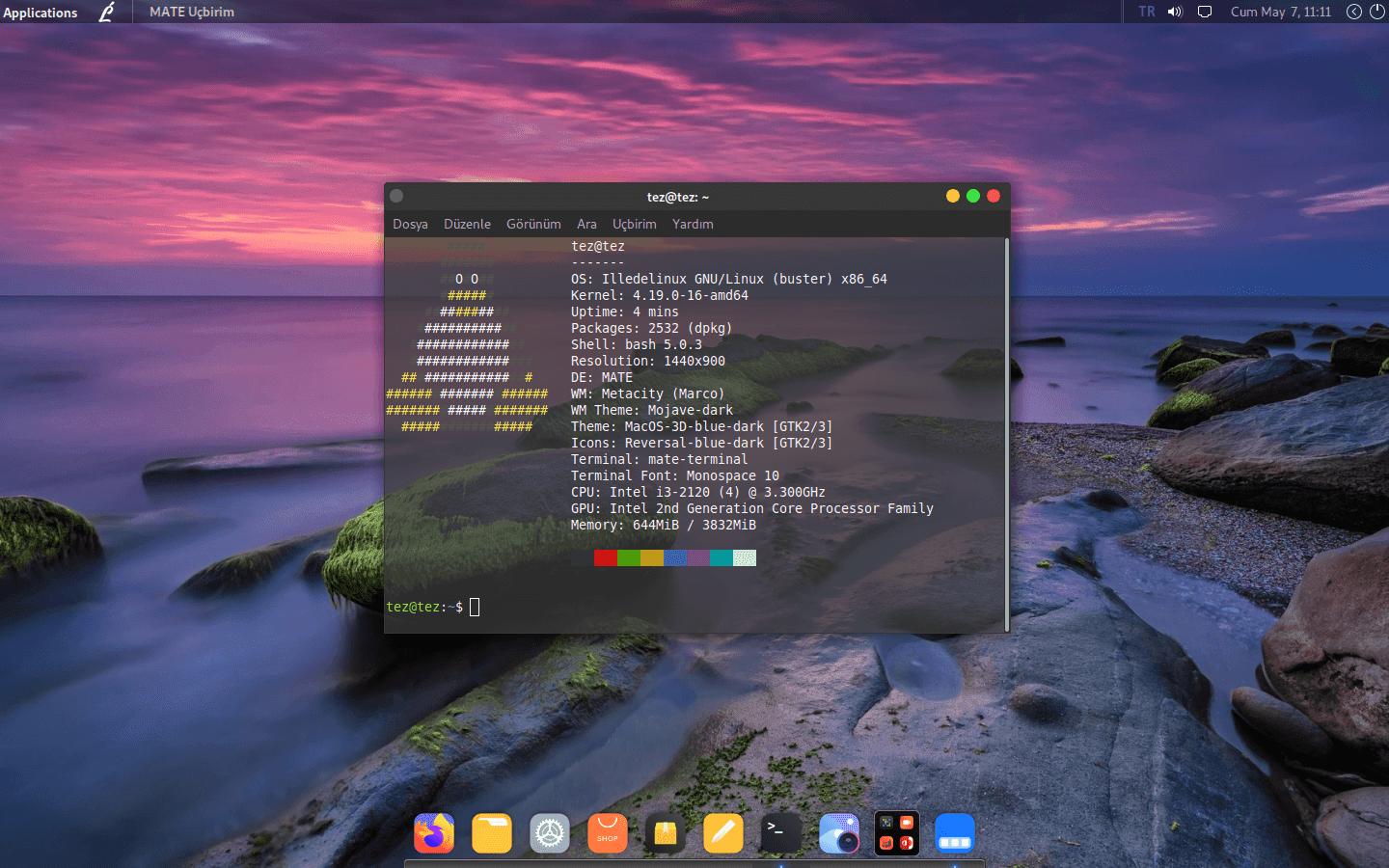Open the settings gear icon in the dock
This screenshot has height=868, width=1389.
pos(550,833)
